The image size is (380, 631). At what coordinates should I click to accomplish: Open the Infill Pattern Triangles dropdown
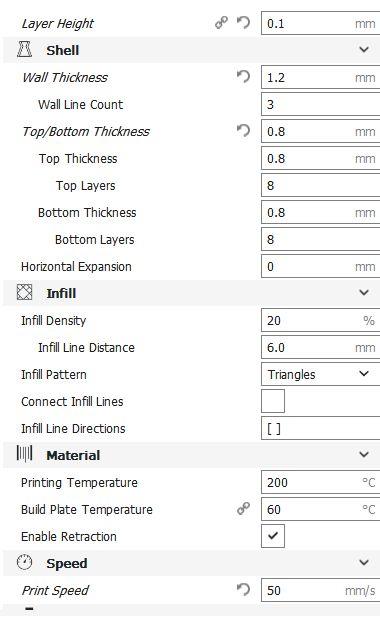(x=320, y=374)
